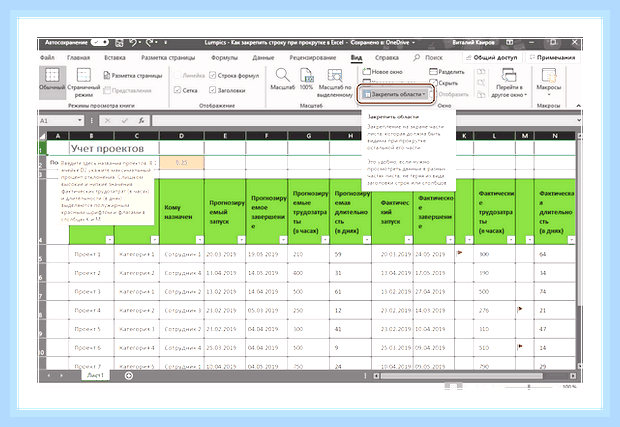Open the Undo history dropdown arrow
The height and width of the screenshot is (427, 620).
coord(140,42)
